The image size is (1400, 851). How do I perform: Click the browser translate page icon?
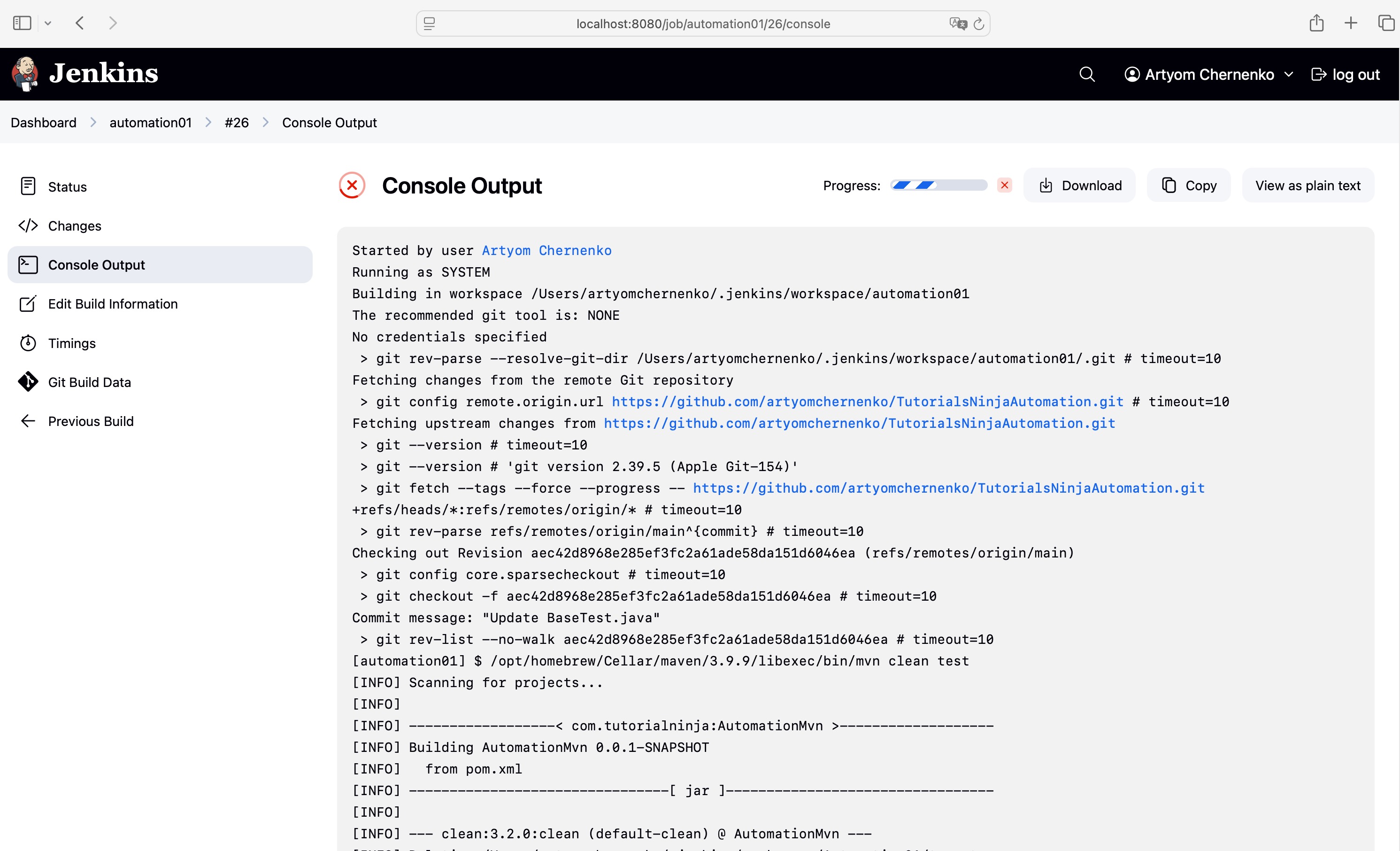point(957,24)
